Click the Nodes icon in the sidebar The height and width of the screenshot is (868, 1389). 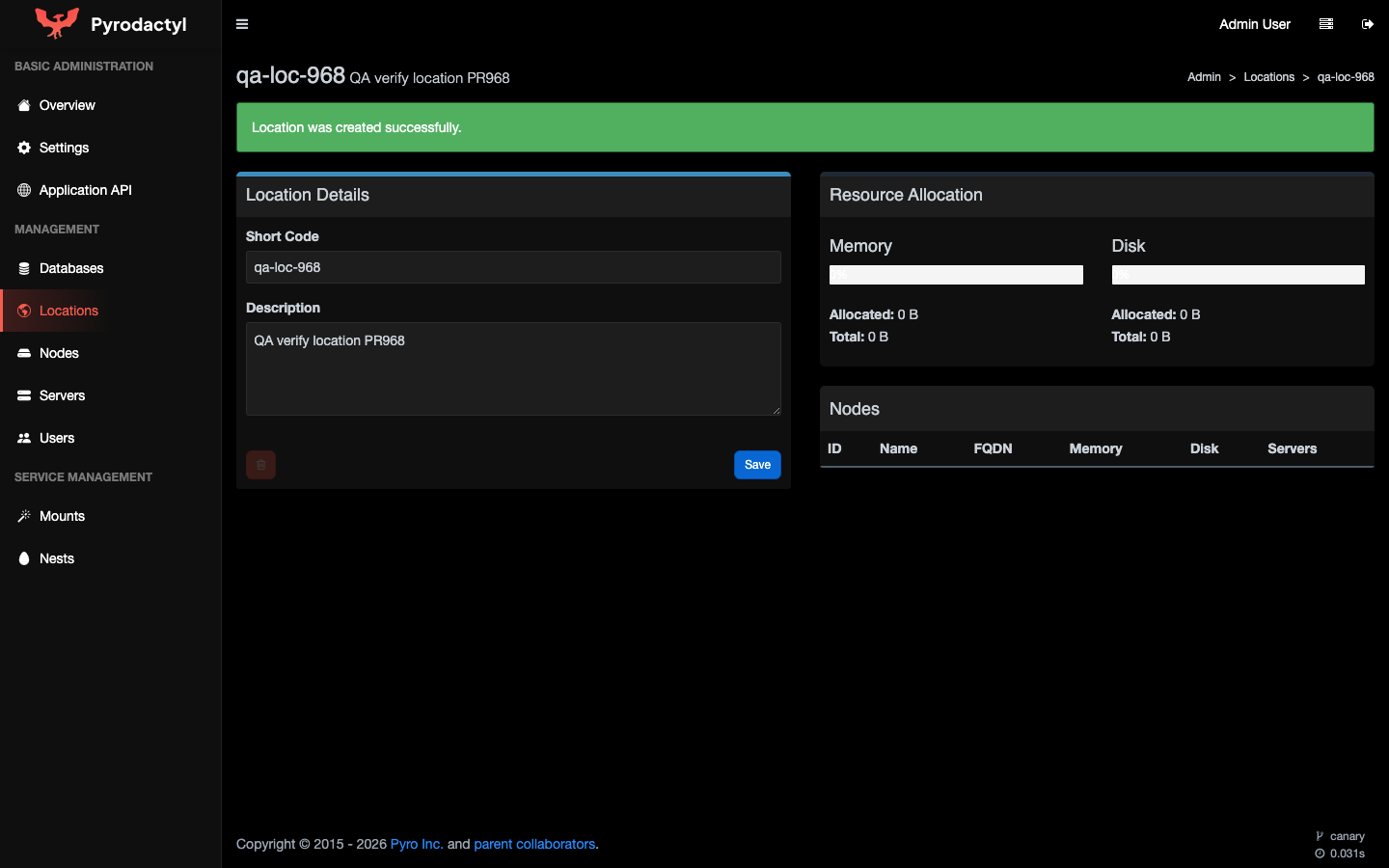(24, 353)
